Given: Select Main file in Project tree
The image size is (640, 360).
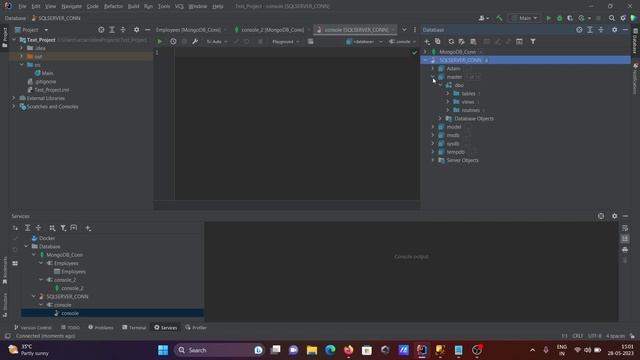Looking at the screenshot, I should pos(47,73).
